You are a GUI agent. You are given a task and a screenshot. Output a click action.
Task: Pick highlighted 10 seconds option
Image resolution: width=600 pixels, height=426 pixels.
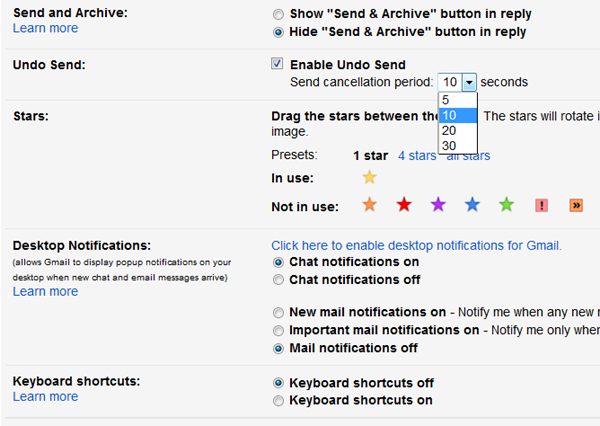point(458,115)
